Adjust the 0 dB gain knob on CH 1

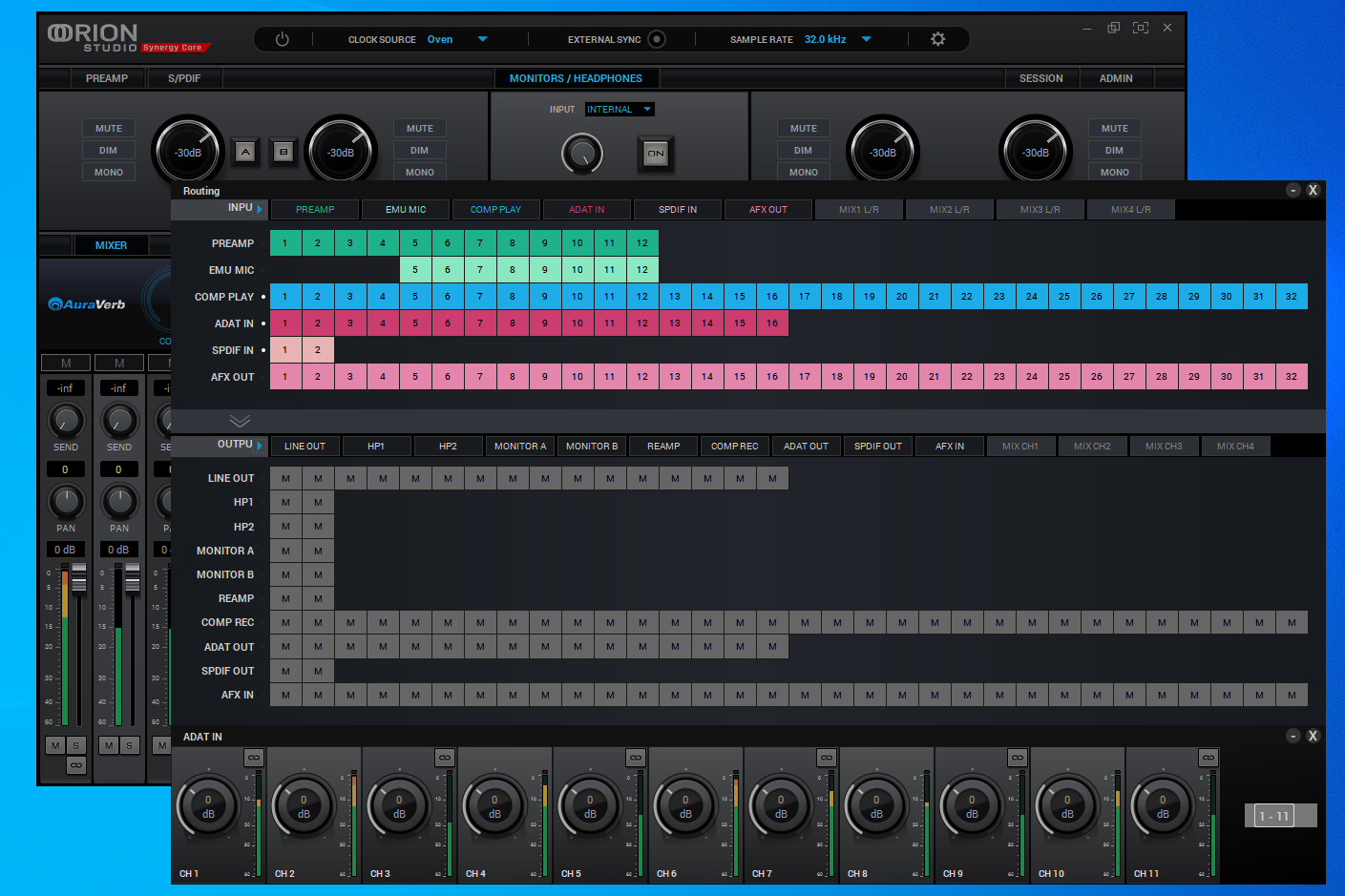coord(209,804)
